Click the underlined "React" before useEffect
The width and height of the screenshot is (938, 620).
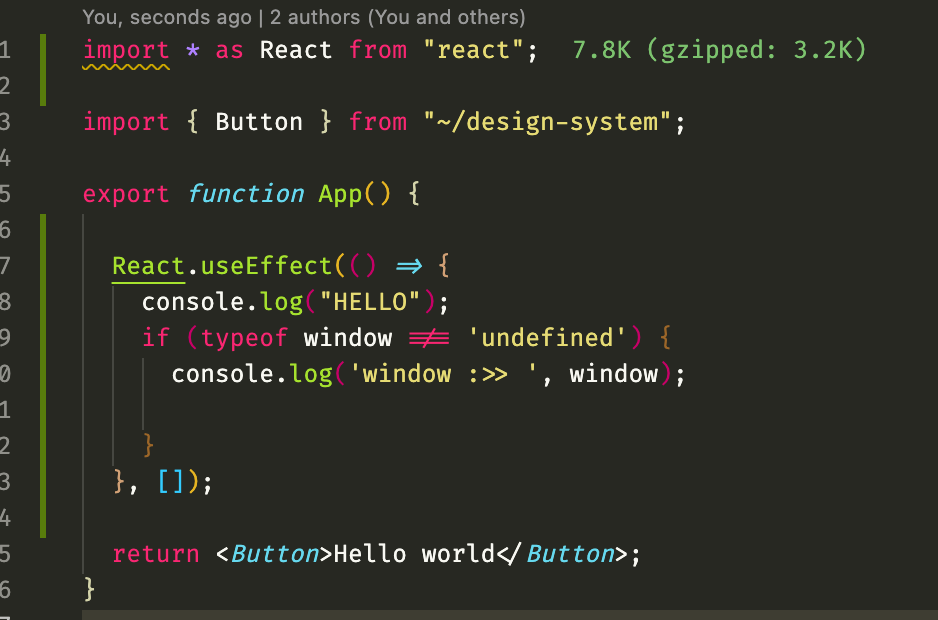148,266
